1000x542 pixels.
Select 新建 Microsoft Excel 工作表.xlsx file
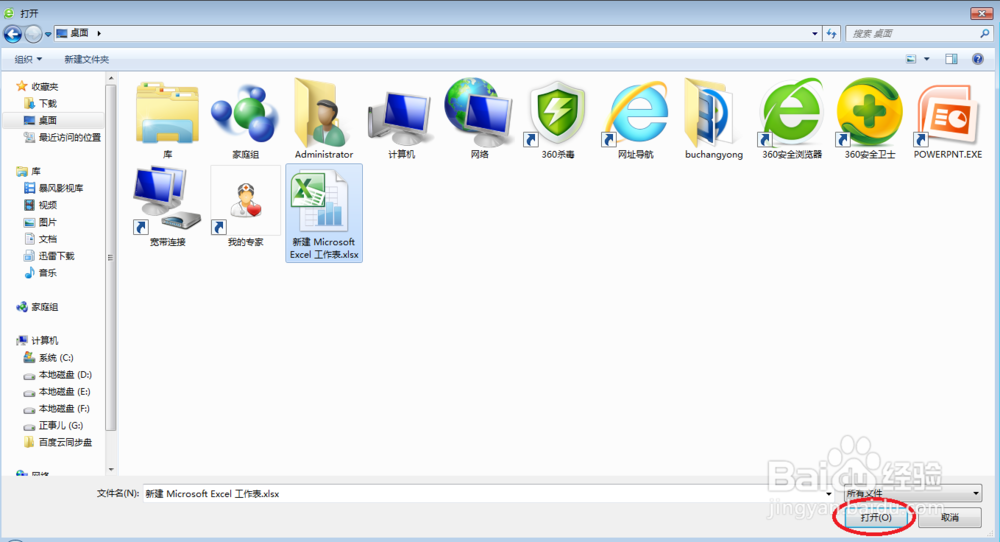coord(324,213)
